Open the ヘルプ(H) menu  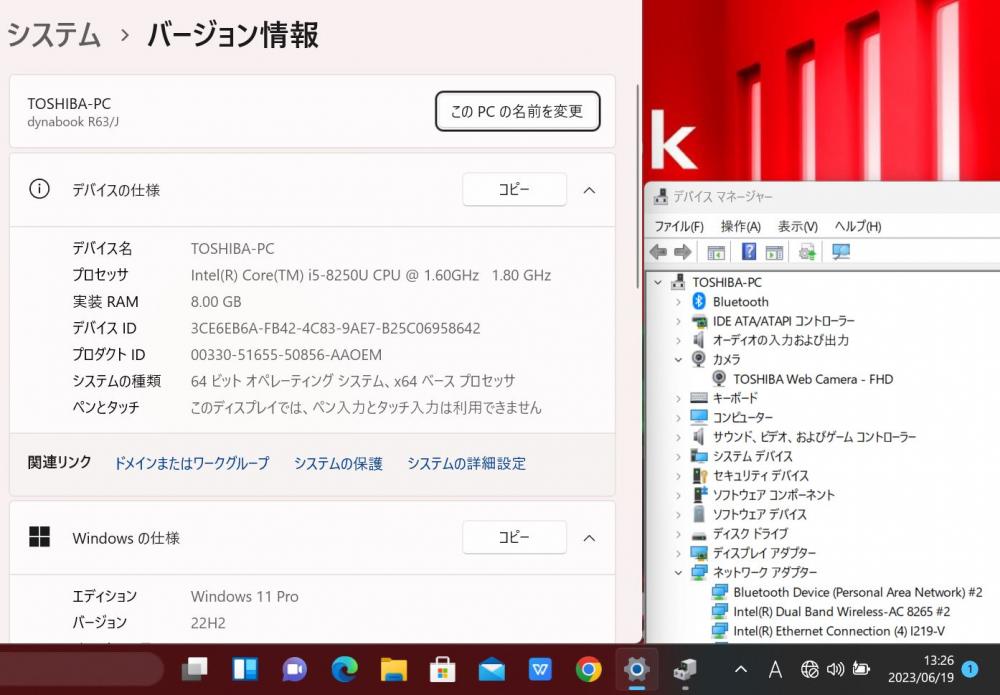point(858,226)
